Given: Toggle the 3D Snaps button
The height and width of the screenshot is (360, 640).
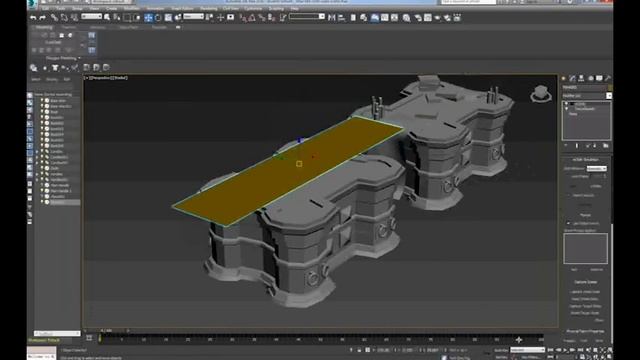Looking at the screenshot, I should [x=243, y=18].
